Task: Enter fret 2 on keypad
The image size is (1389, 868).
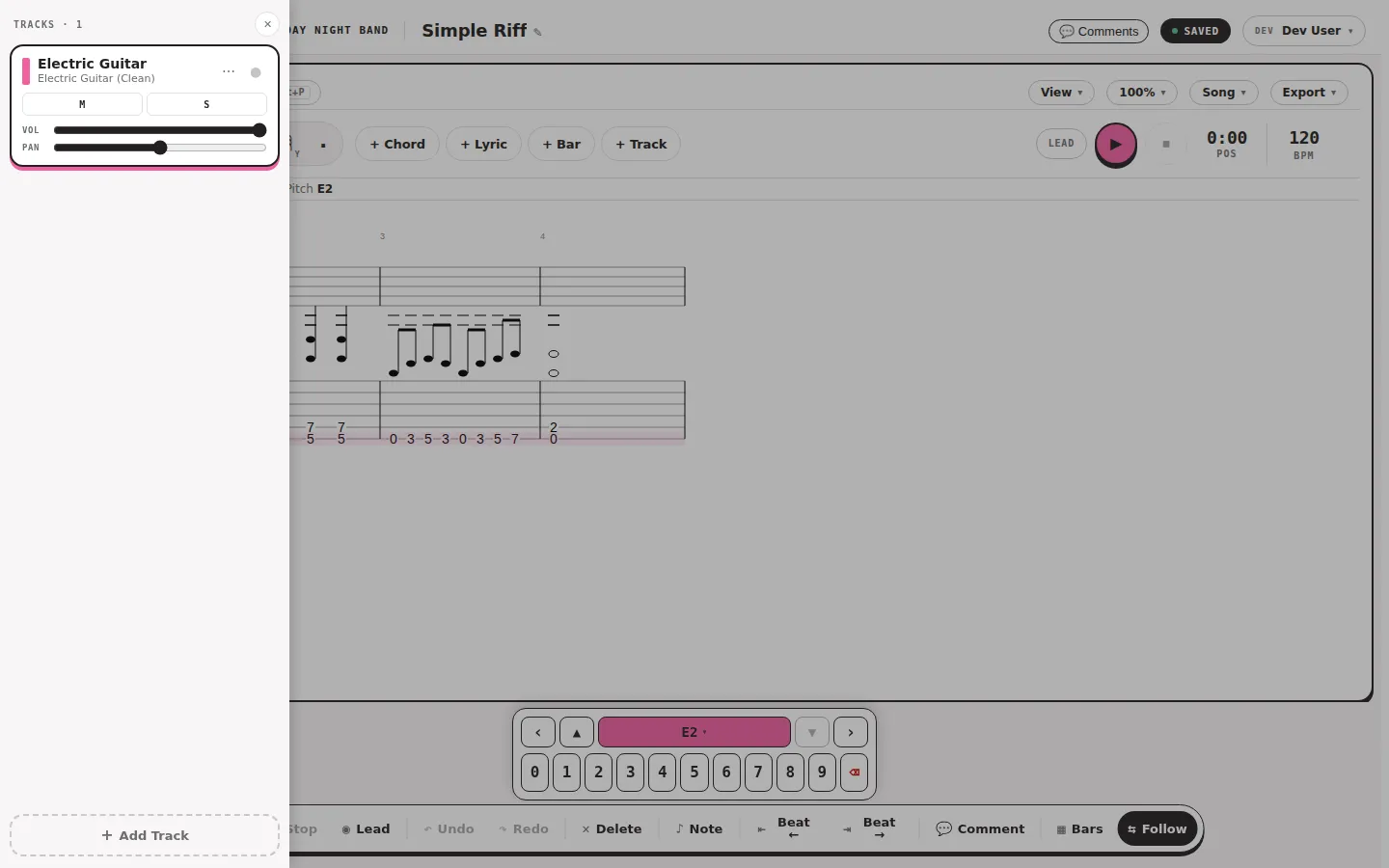Action: click(x=598, y=773)
